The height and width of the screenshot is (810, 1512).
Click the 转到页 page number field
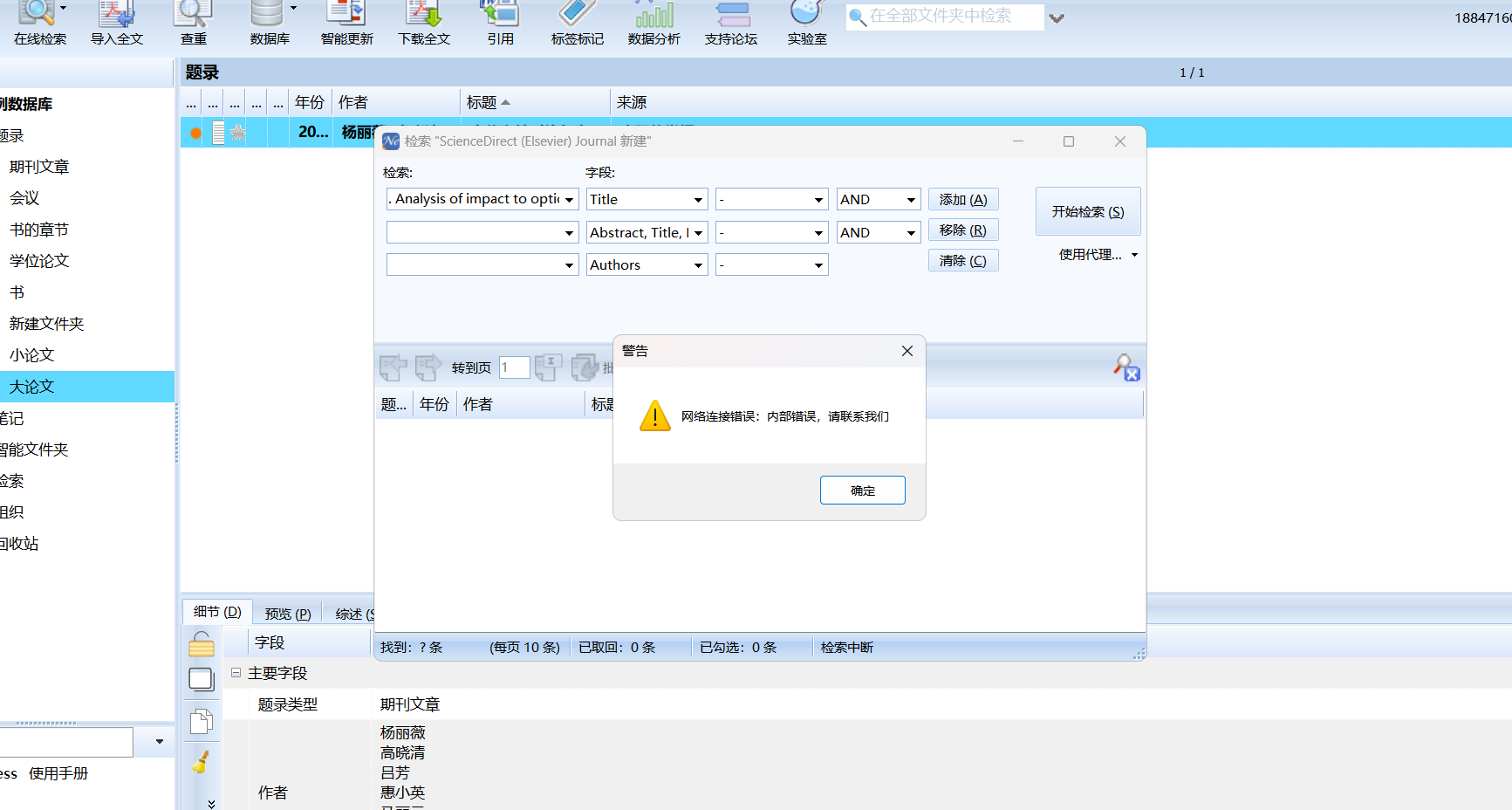(x=514, y=367)
